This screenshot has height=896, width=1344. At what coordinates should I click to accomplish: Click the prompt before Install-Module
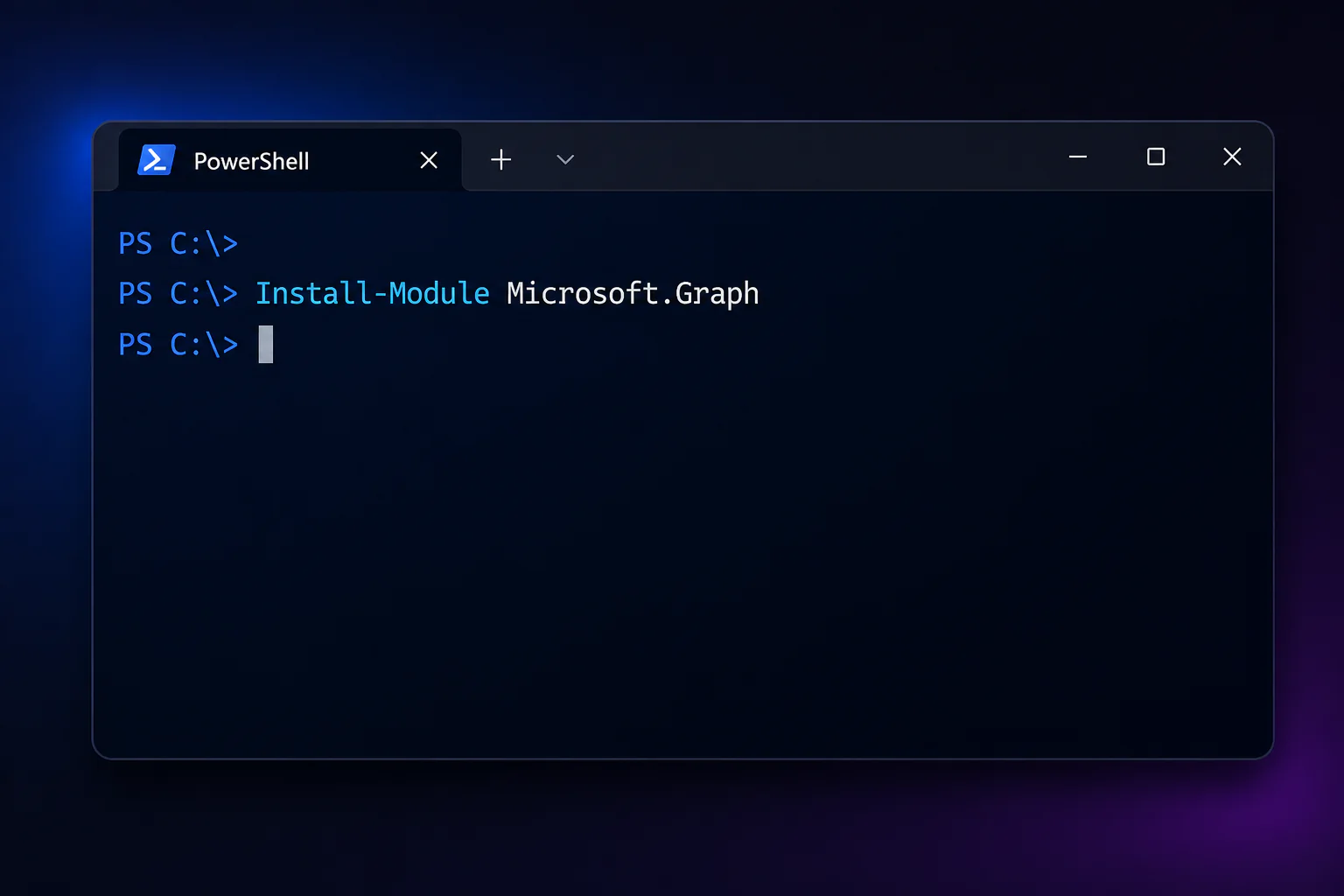click(178, 293)
